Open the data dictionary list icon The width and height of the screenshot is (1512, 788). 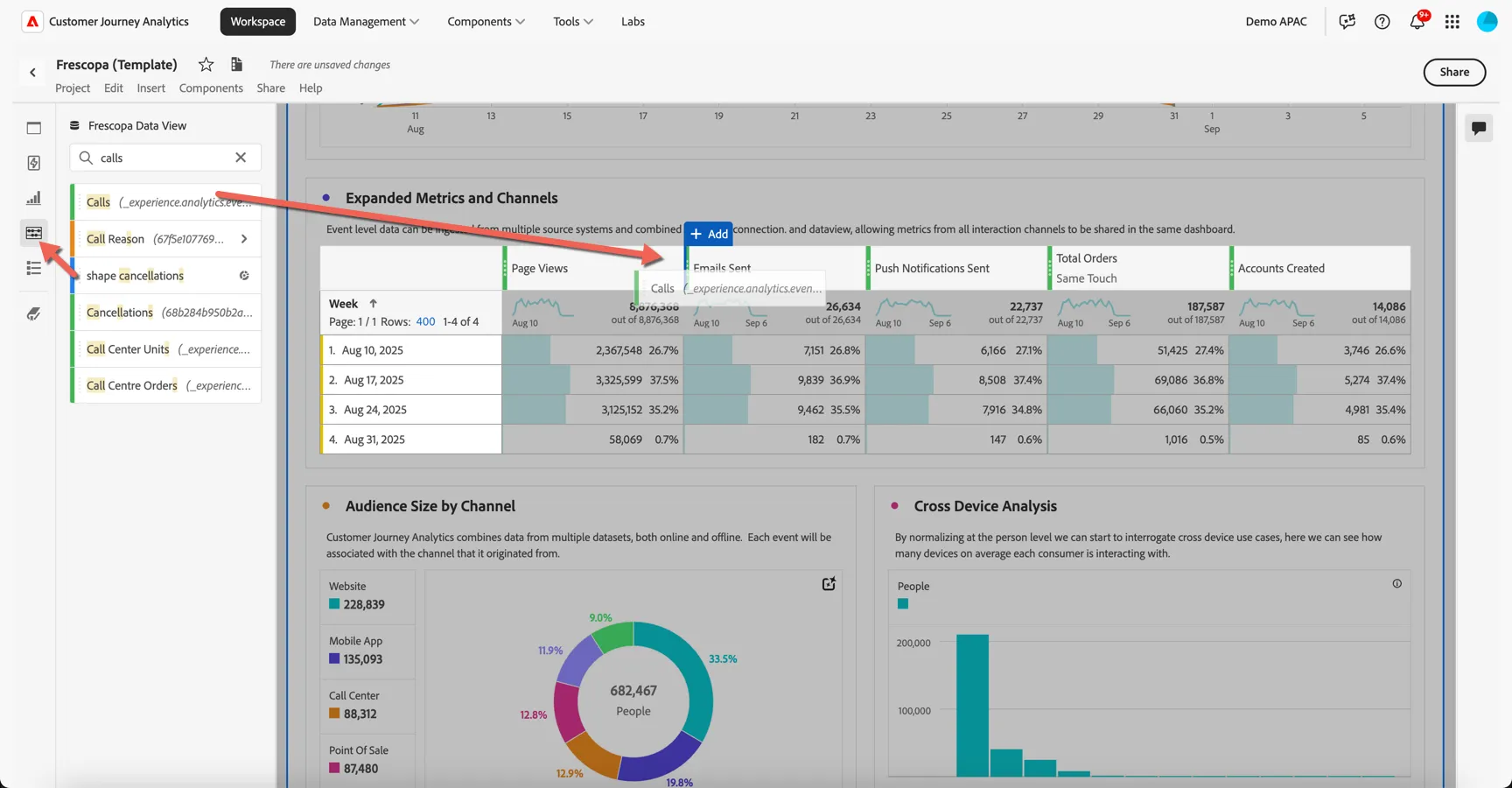point(34,268)
